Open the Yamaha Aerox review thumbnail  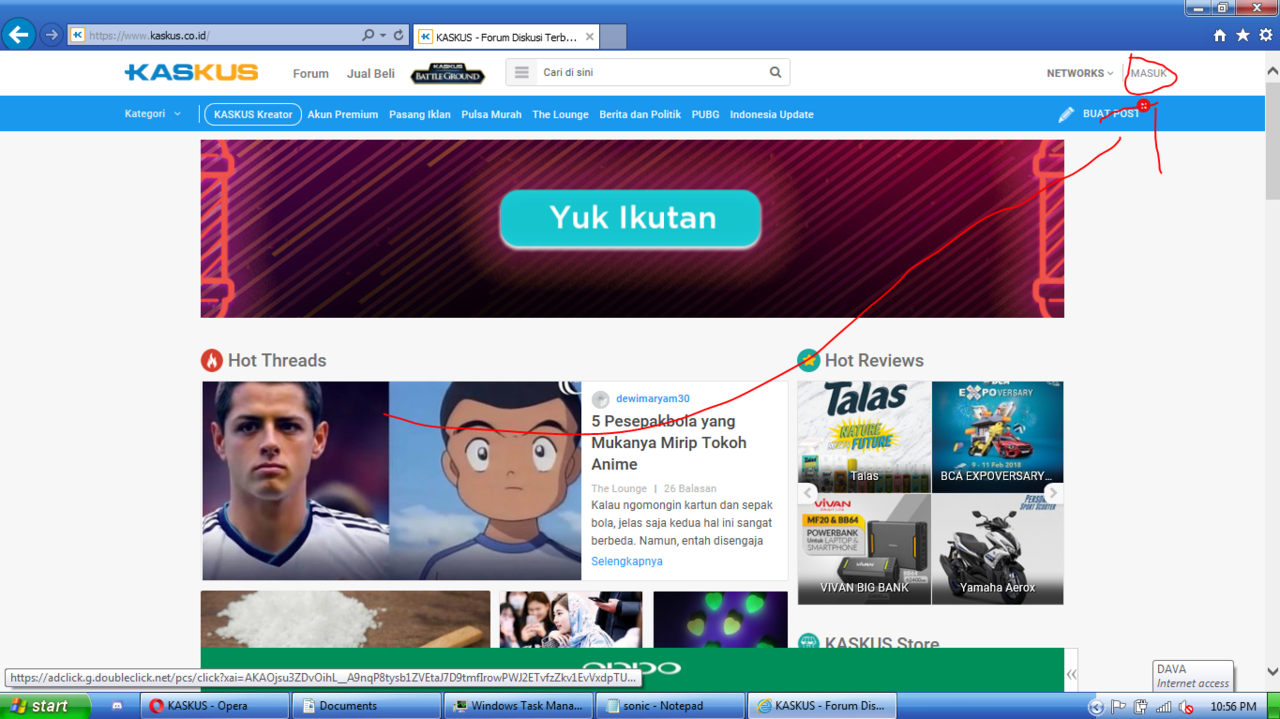tap(997, 549)
